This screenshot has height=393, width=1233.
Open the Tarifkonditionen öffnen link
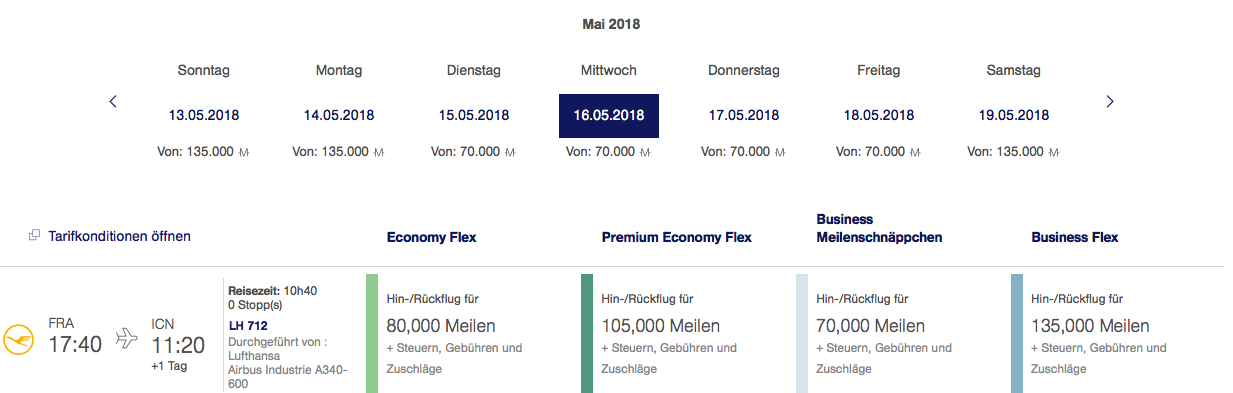pos(119,236)
